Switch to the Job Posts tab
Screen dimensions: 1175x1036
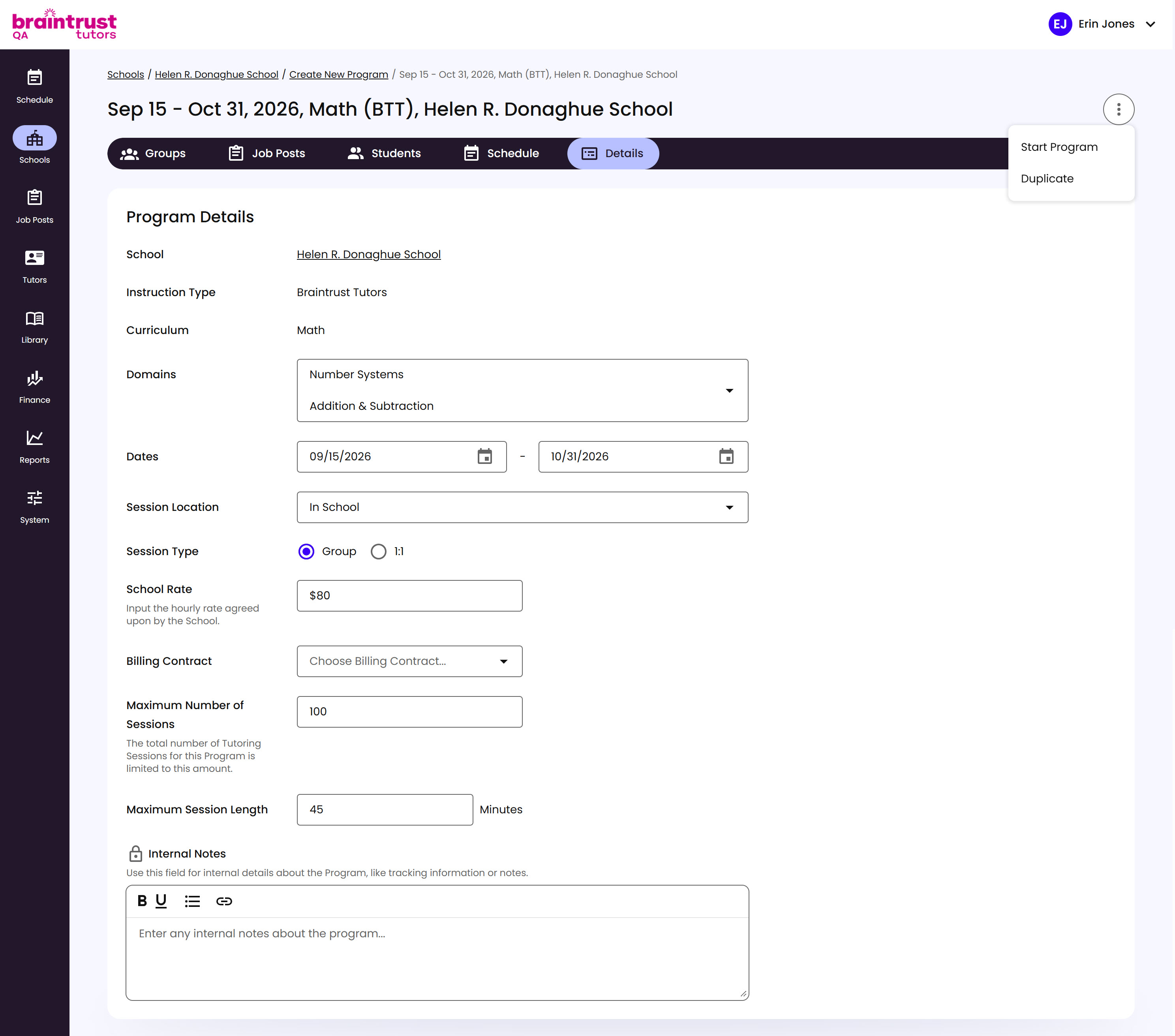[x=267, y=154]
